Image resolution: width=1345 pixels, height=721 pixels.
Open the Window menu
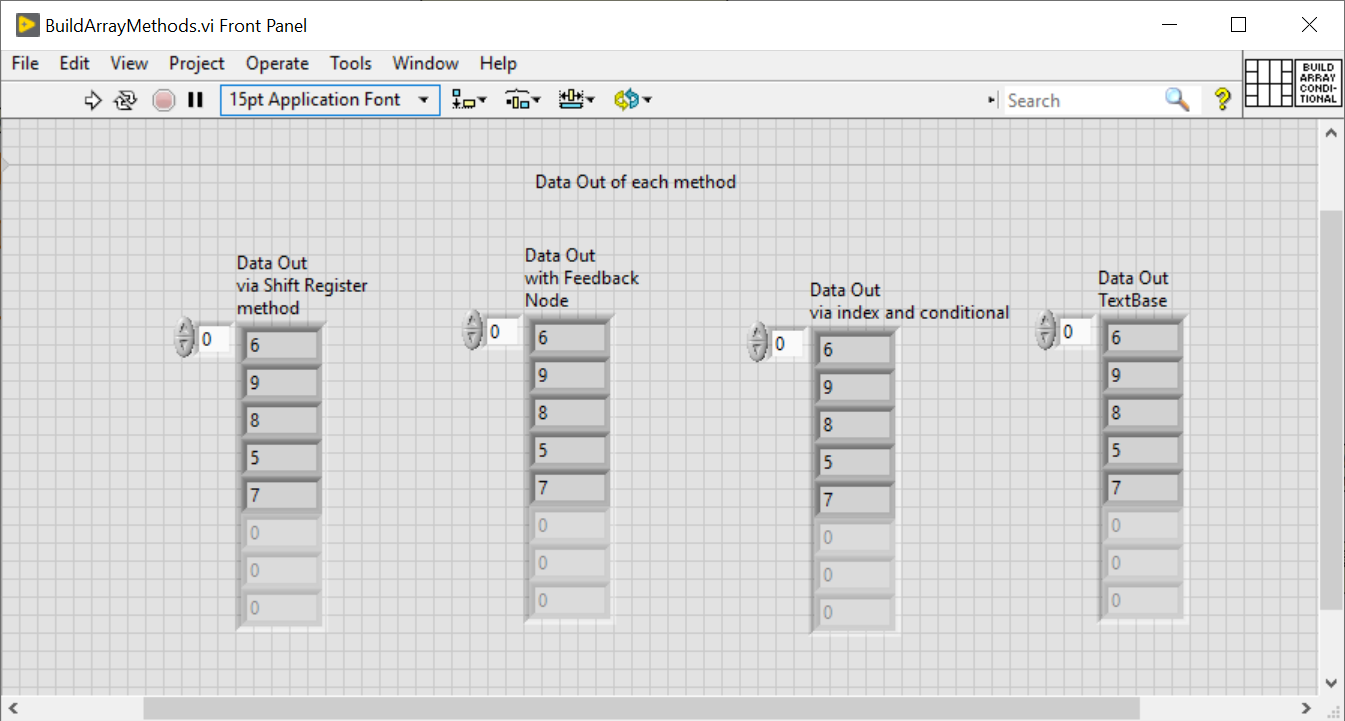(x=425, y=63)
